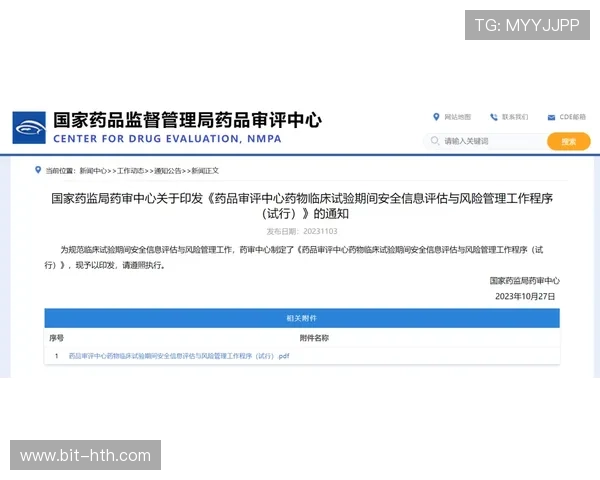Click CENTER FOR DRUG EVALUATION, NMPA text
The image size is (600, 480).
(167, 139)
